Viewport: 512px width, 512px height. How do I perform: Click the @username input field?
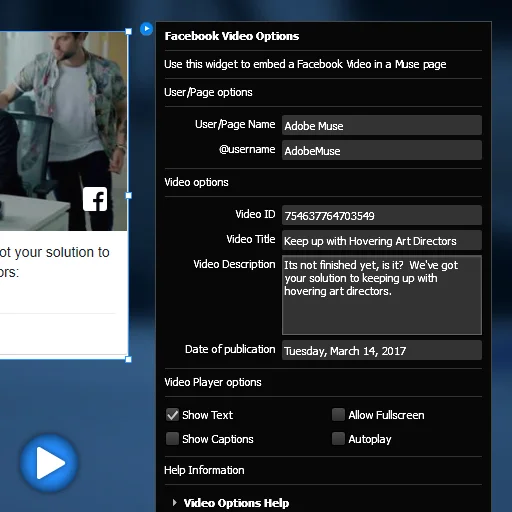pos(382,150)
